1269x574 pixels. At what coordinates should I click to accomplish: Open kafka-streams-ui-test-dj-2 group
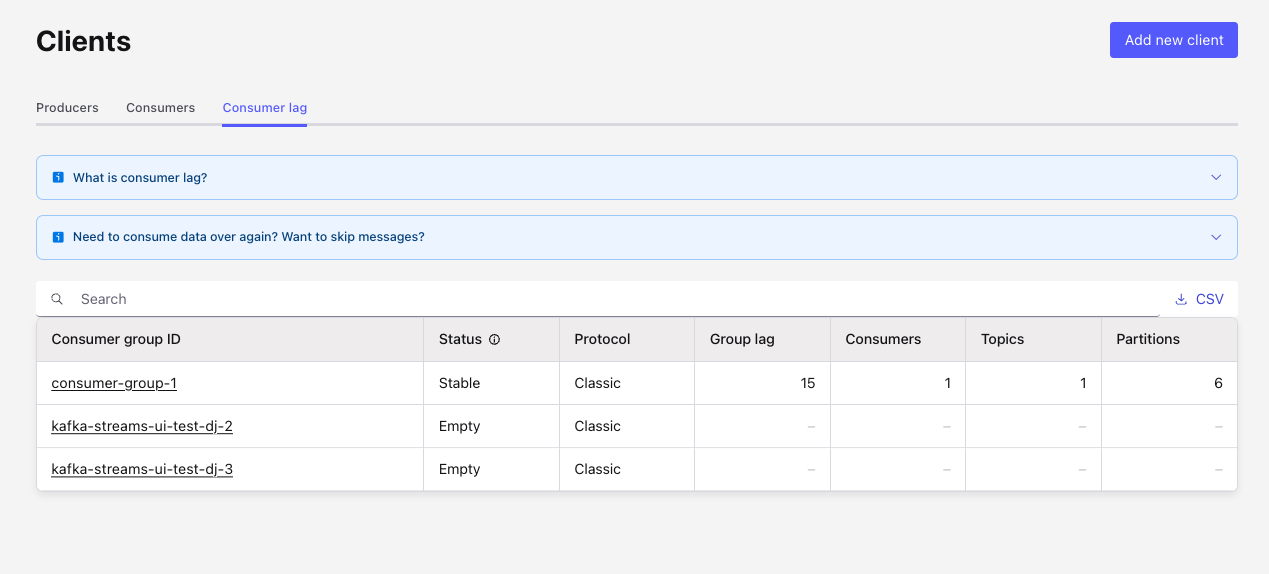pyautogui.click(x=142, y=426)
